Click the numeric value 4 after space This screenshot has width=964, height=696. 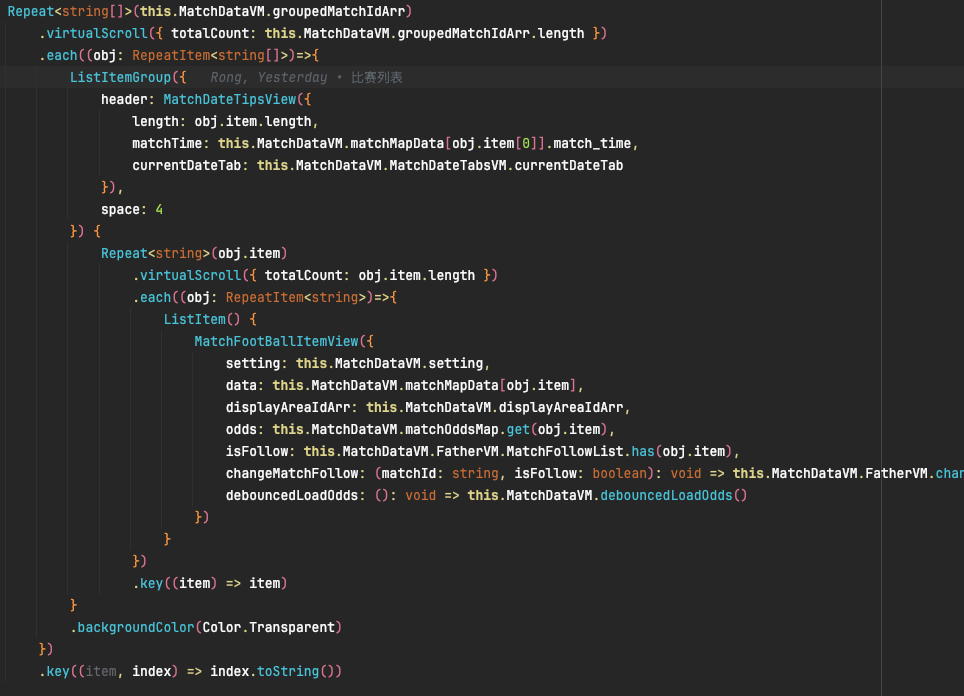tap(159, 210)
